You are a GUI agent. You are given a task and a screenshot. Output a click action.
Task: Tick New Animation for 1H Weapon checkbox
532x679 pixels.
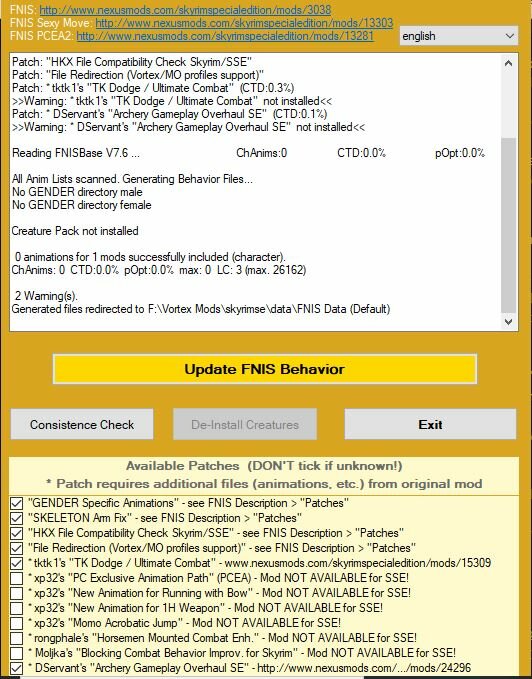point(16,608)
